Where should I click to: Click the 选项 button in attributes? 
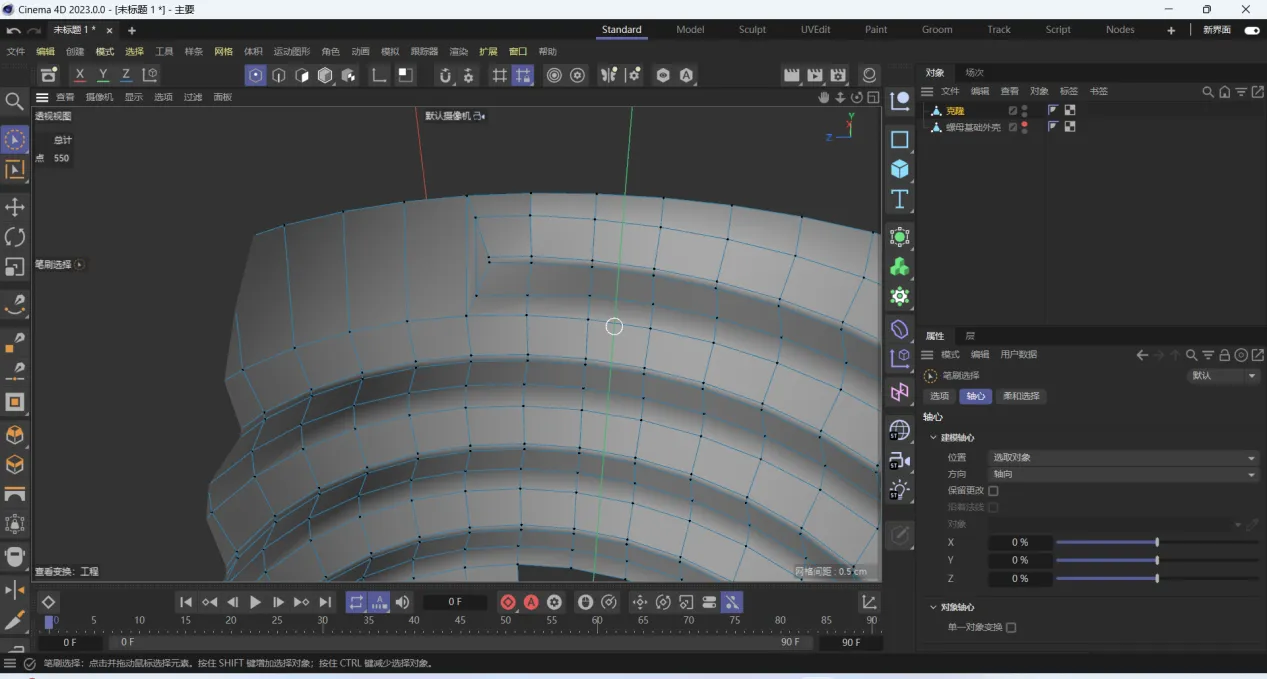point(939,396)
